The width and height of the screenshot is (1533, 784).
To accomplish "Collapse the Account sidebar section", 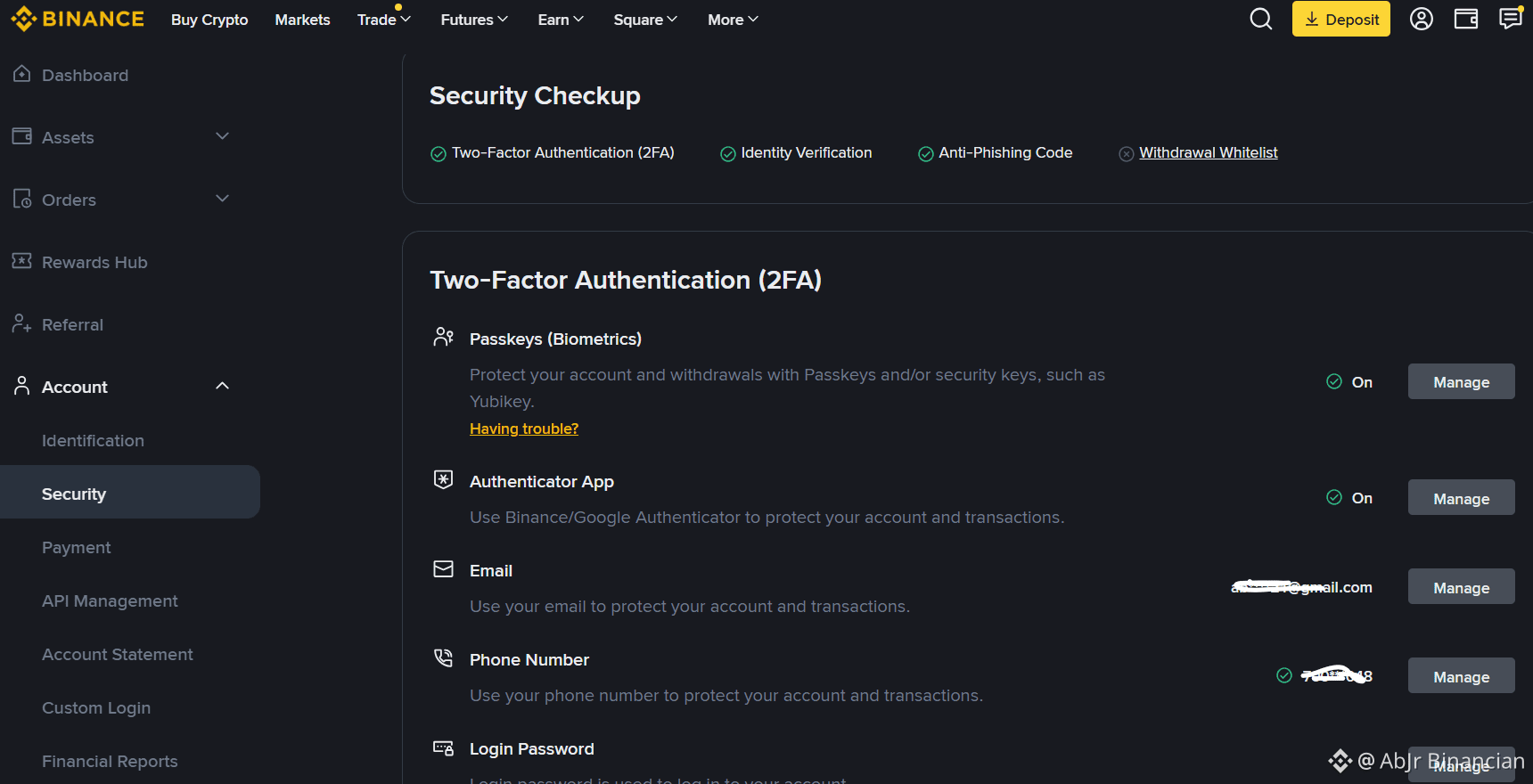I will click(223, 386).
